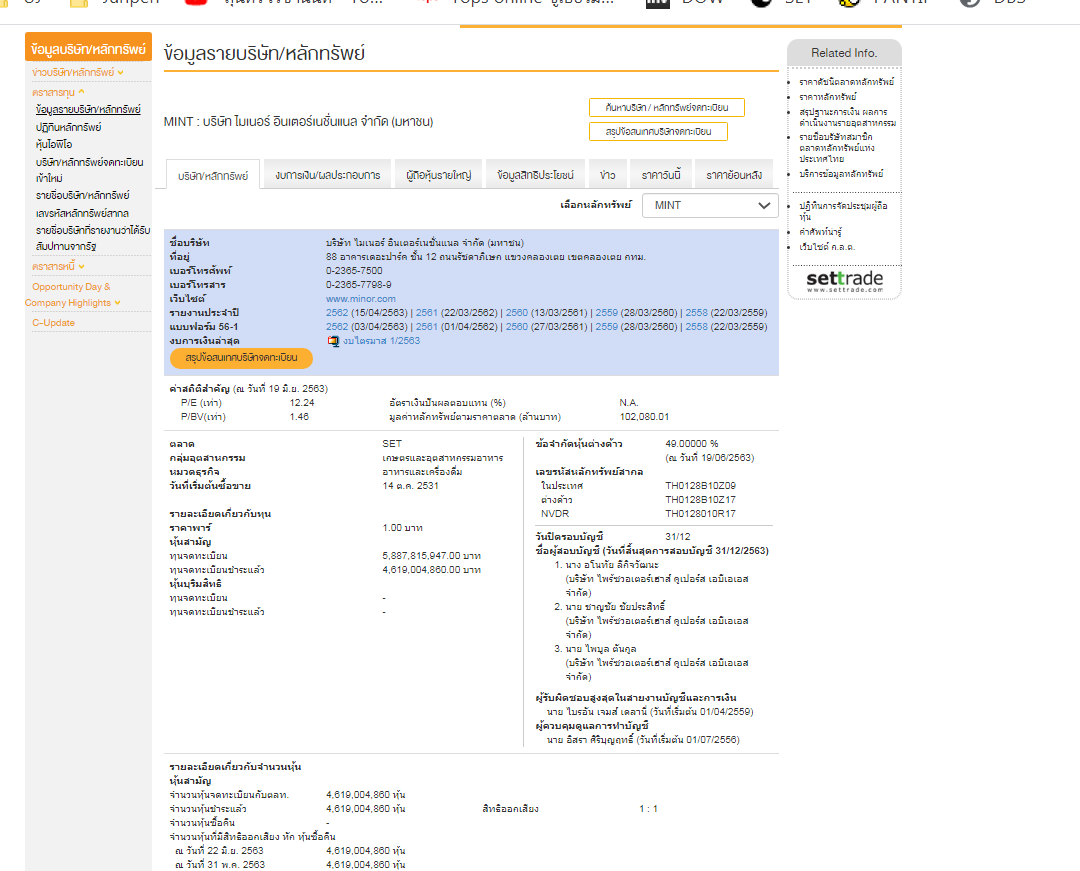This screenshot has width=1080, height=871.
Task: Expand the ข่าวบริษัท/หลักทรัพย์ sidebar section
Action: pyautogui.click(x=78, y=72)
